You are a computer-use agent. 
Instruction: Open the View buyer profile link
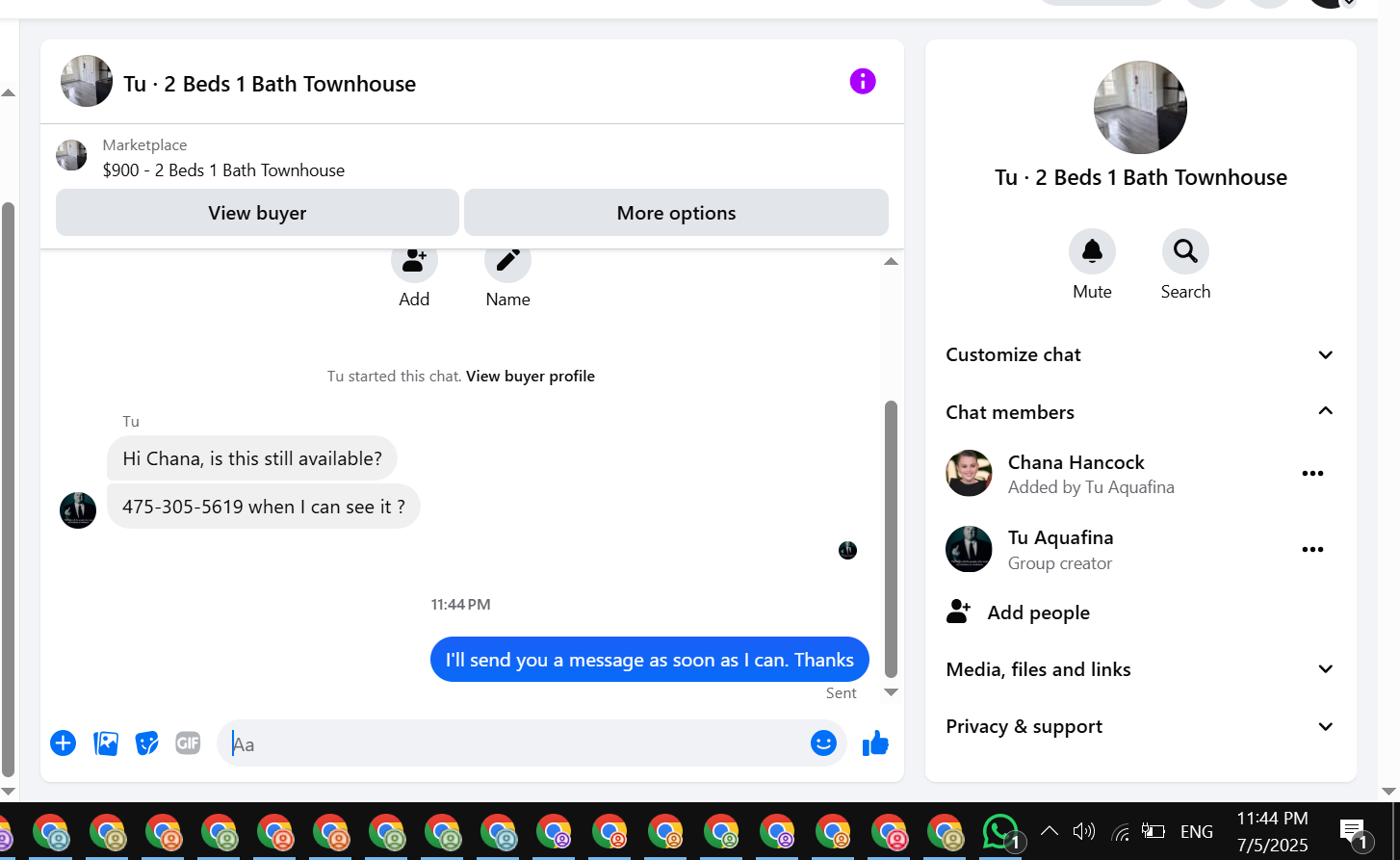pos(531,376)
